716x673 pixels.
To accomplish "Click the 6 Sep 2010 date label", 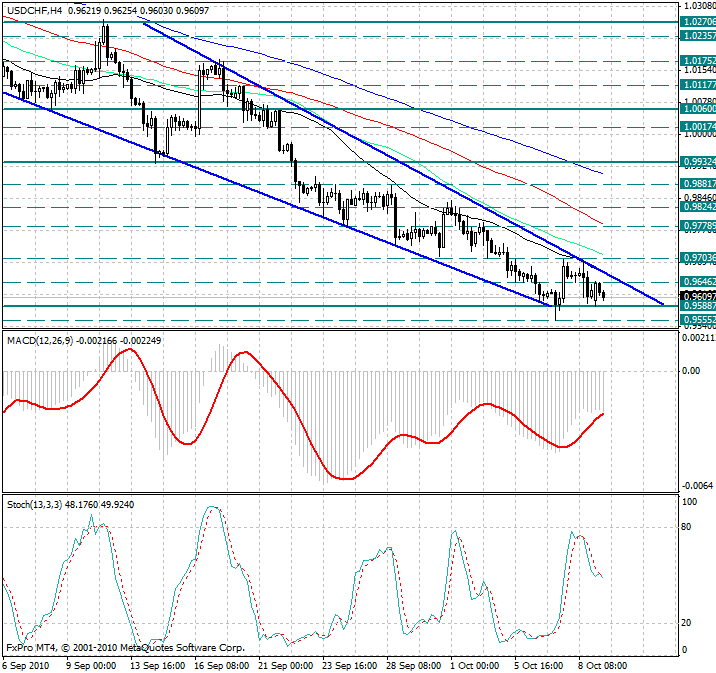I will click(26, 665).
